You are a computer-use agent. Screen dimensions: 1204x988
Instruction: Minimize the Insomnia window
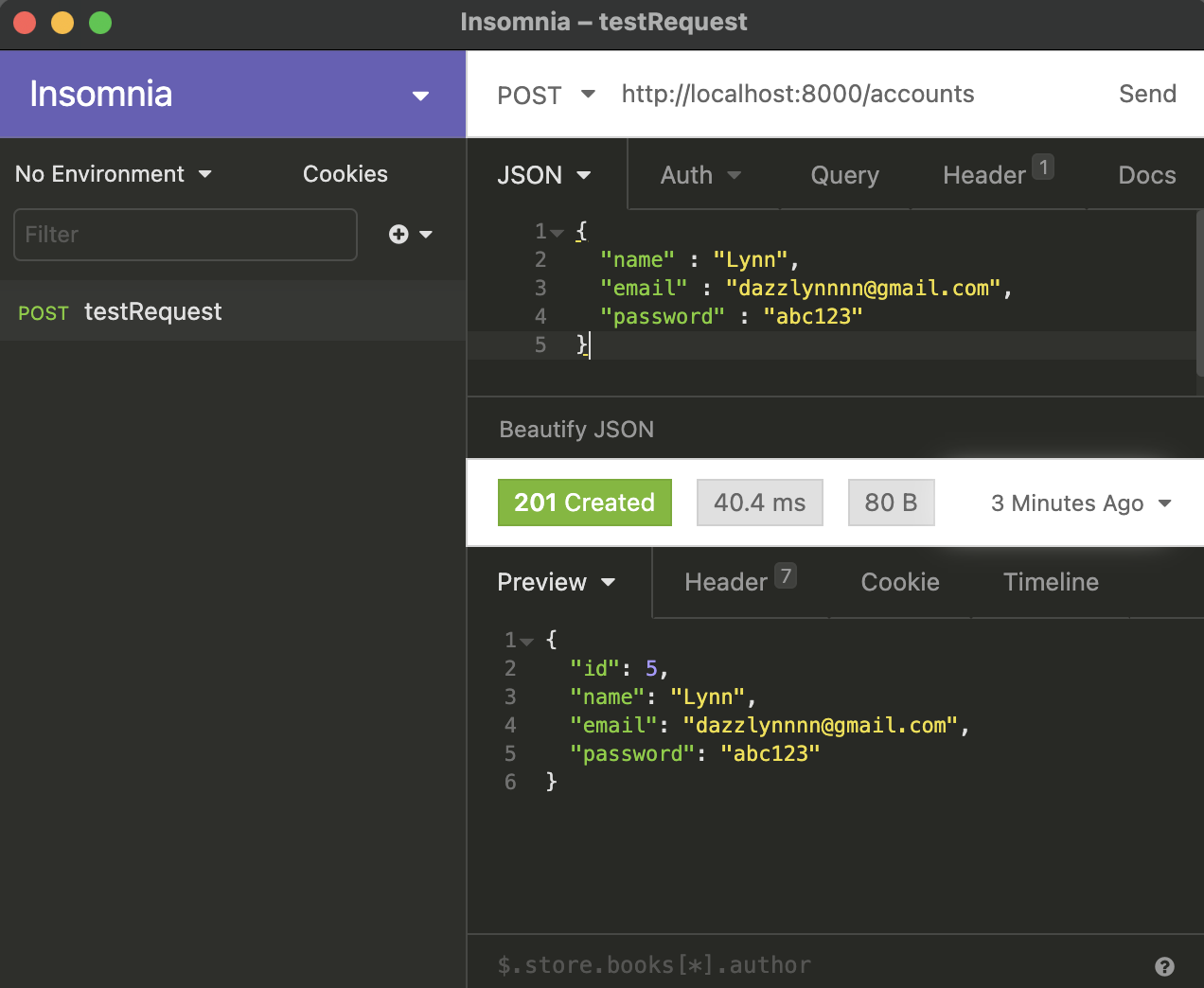[x=62, y=23]
